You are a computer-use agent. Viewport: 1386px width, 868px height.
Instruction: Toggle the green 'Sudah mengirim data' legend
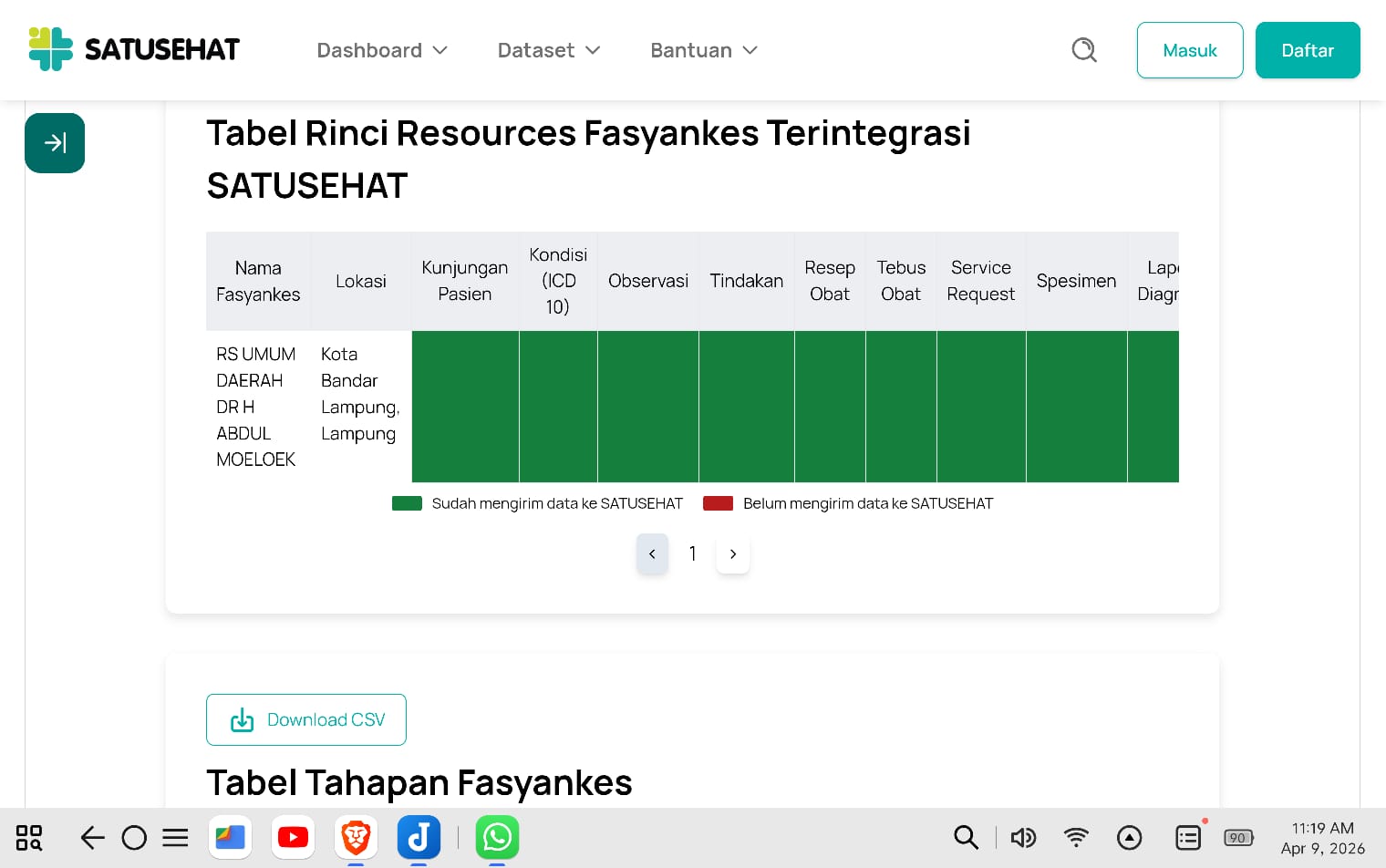tap(537, 503)
